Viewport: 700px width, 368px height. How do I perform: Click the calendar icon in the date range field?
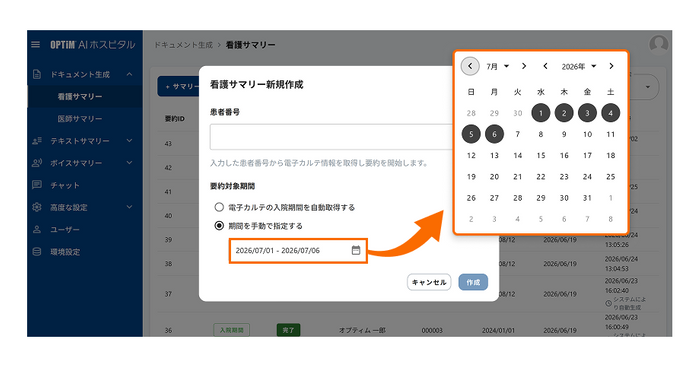pos(355,250)
